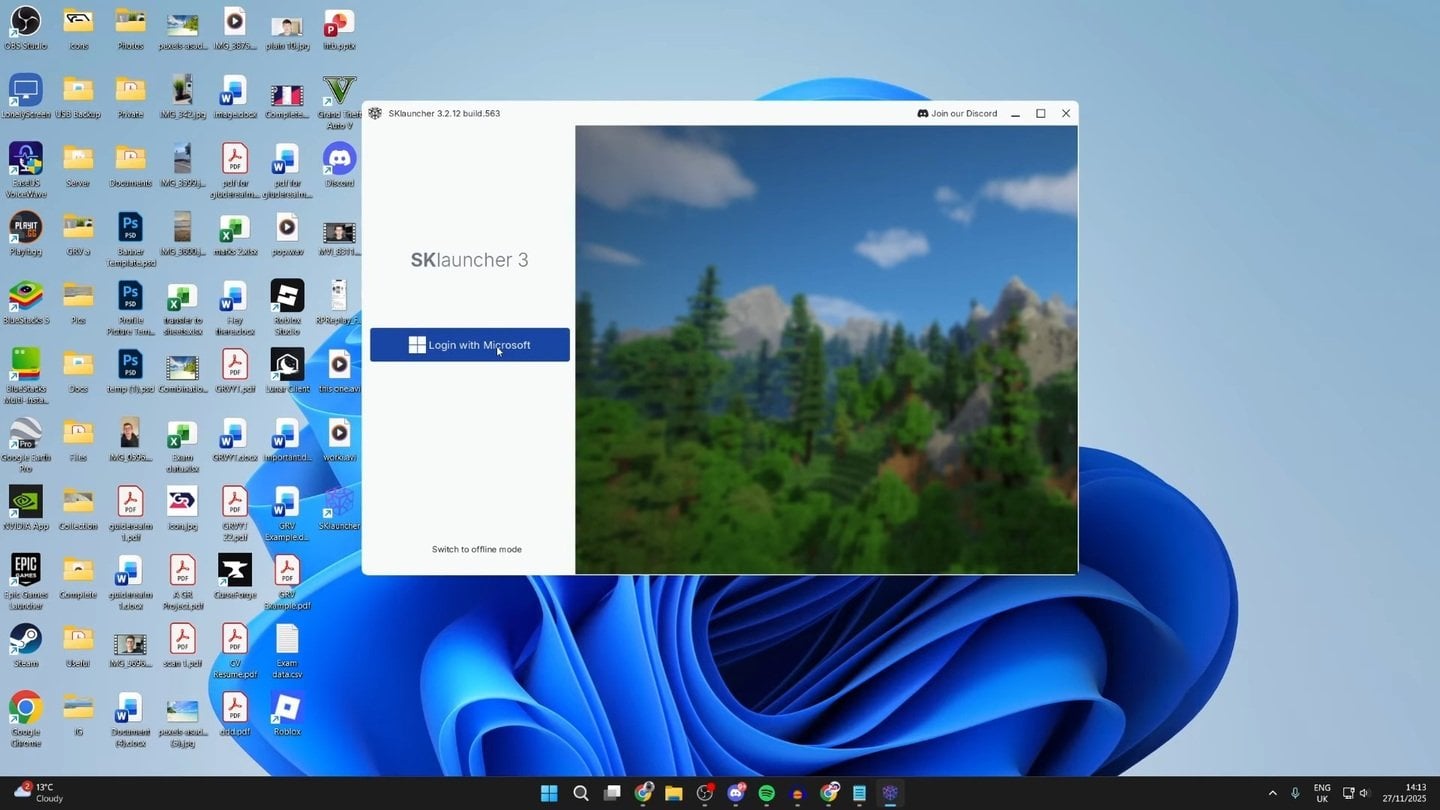Click the SKlauncher logo in title bar
Image resolution: width=1440 pixels, height=810 pixels.
[375, 114]
